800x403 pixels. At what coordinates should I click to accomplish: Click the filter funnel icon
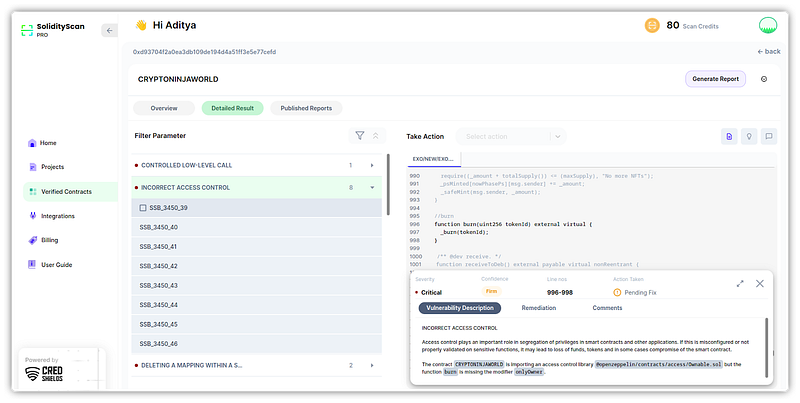pos(359,135)
